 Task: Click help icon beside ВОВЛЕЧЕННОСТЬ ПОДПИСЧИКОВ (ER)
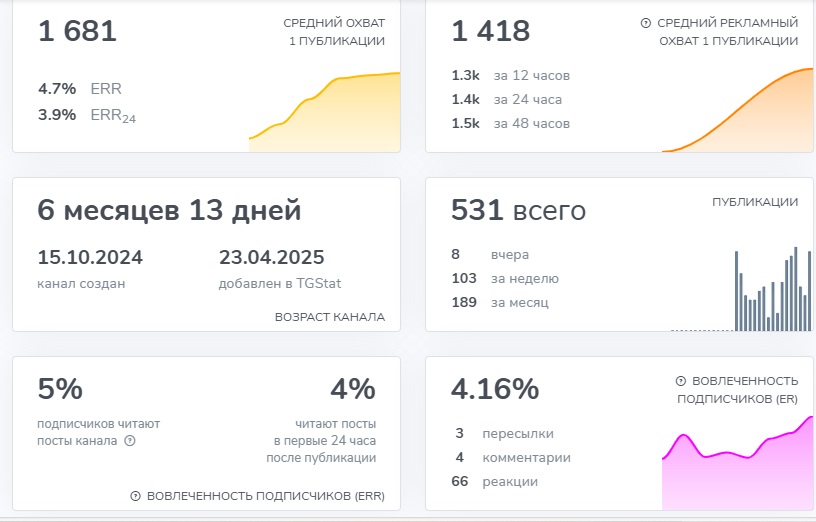[x=681, y=381]
